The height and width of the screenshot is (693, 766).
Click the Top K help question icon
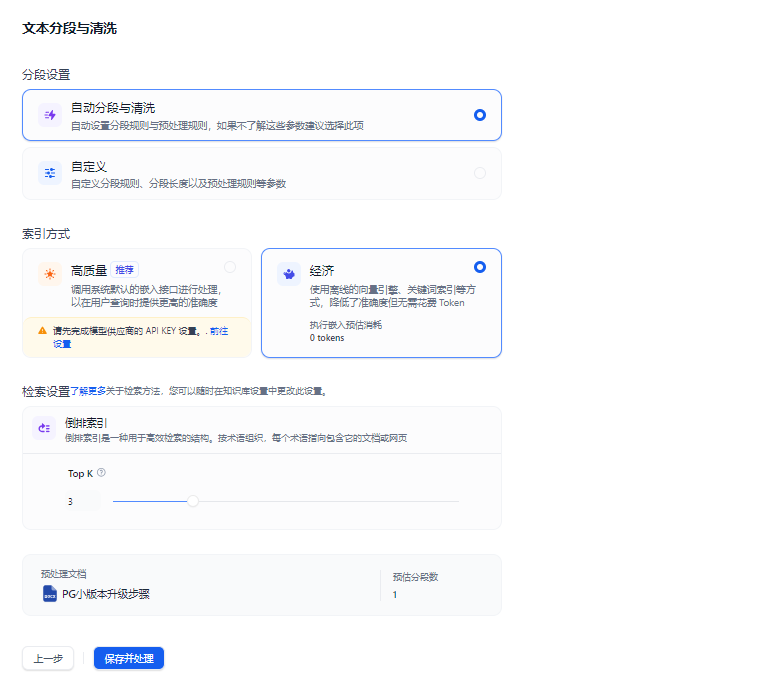pyautogui.click(x=101, y=473)
